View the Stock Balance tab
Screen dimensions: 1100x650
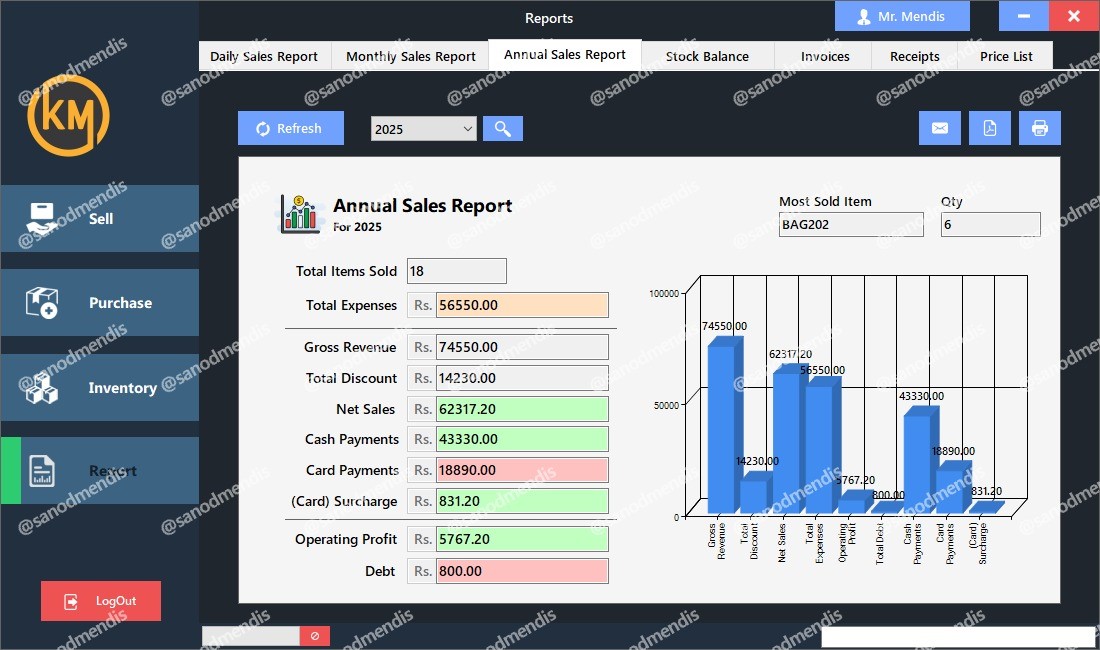point(707,57)
